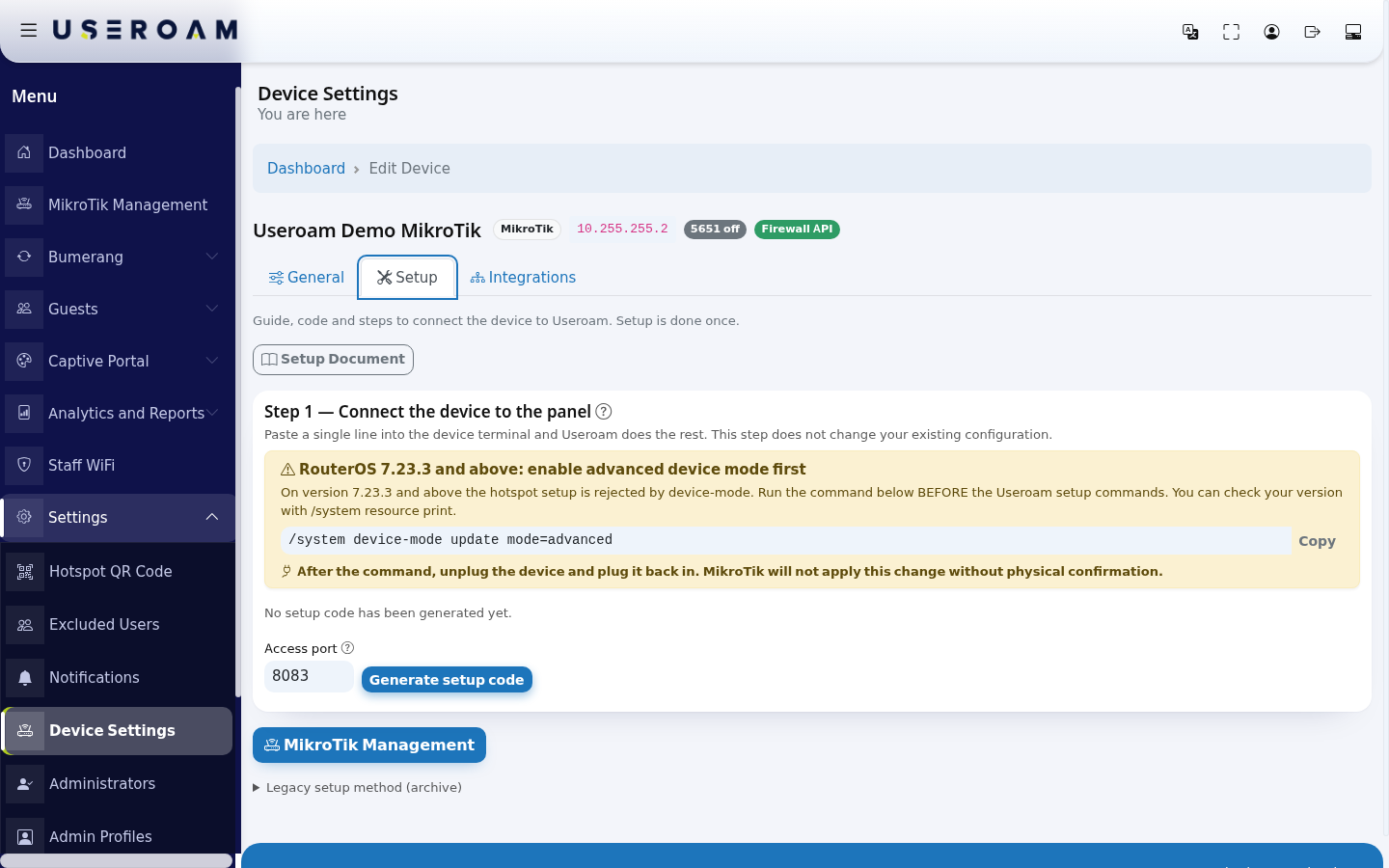This screenshot has height=868, width=1389.
Task: Select the Setup tab
Action: pos(407,278)
